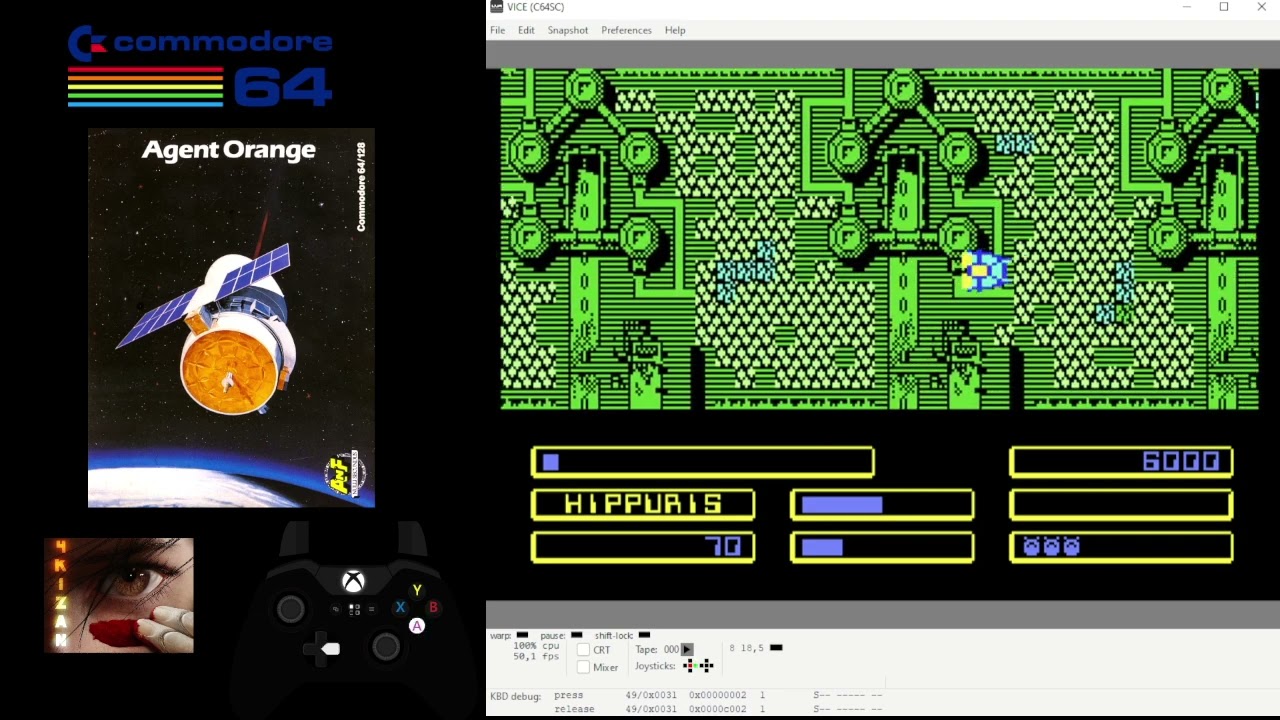Click the yellow-blue player ship sprite
This screenshot has width=1280, height=720.
point(986,271)
